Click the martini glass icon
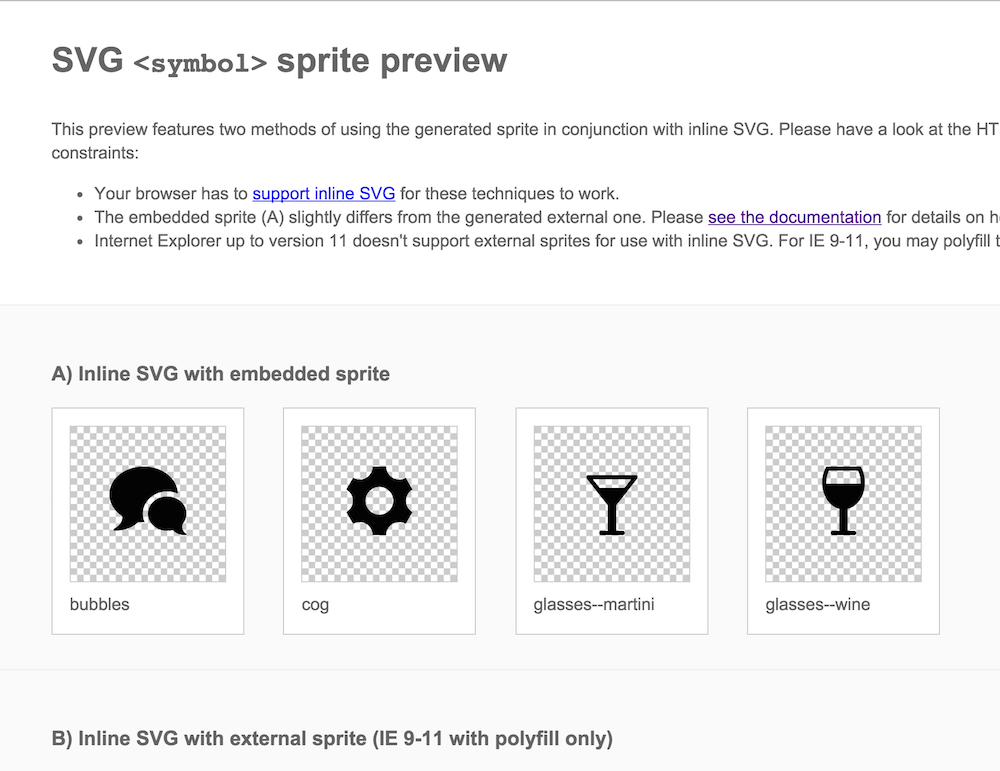The width and height of the screenshot is (1000, 771). pos(611,503)
